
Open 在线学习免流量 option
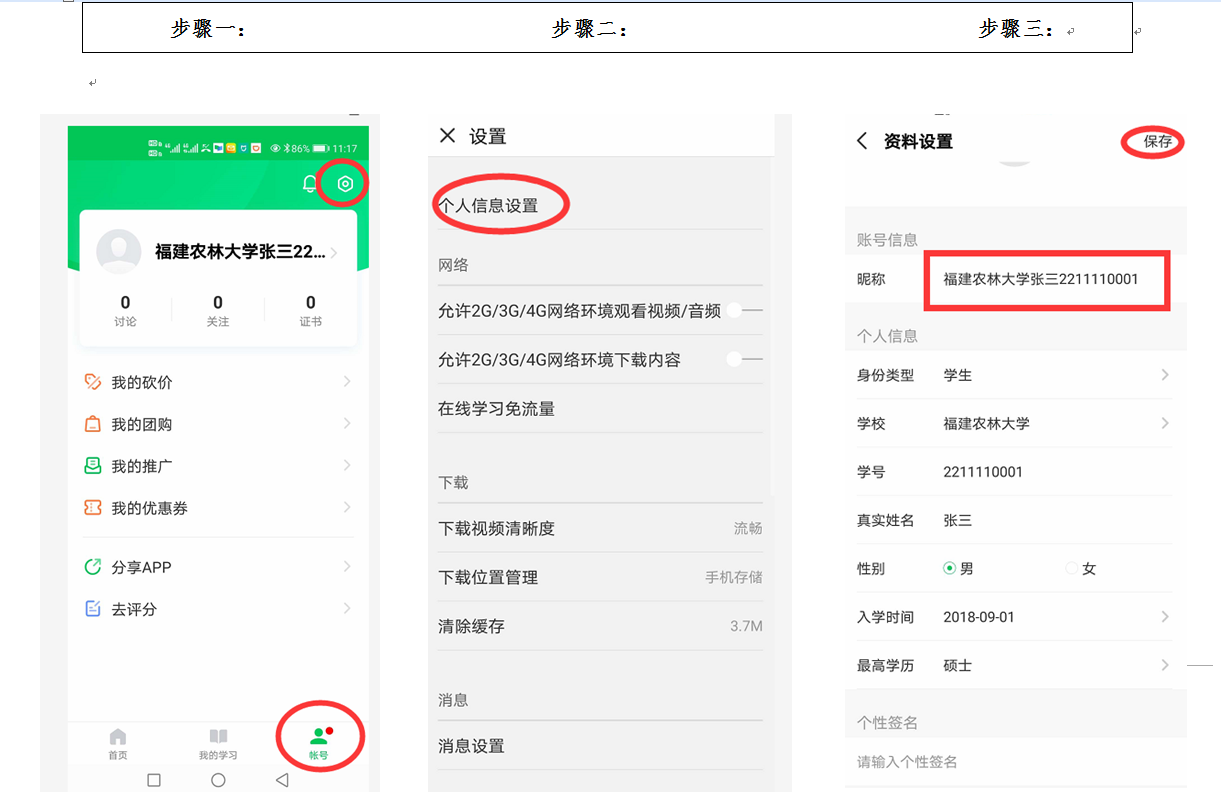[600, 408]
